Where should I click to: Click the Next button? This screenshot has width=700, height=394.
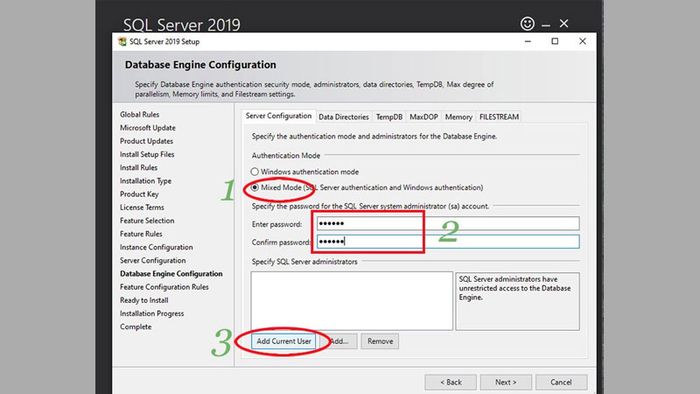pos(506,382)
